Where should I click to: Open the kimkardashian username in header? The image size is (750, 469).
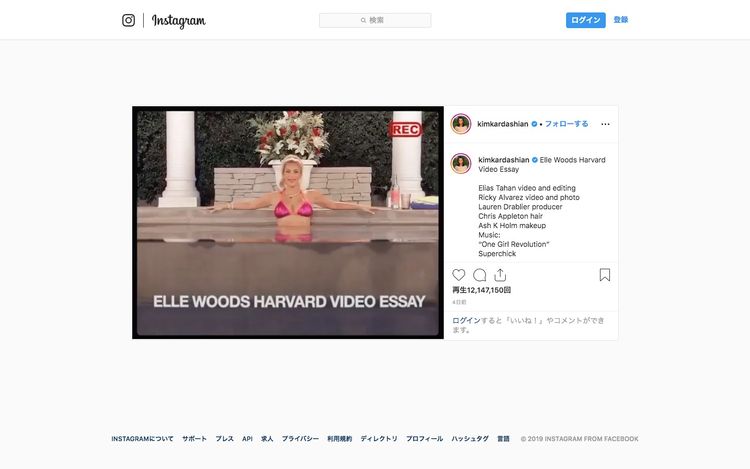(503, 124)
